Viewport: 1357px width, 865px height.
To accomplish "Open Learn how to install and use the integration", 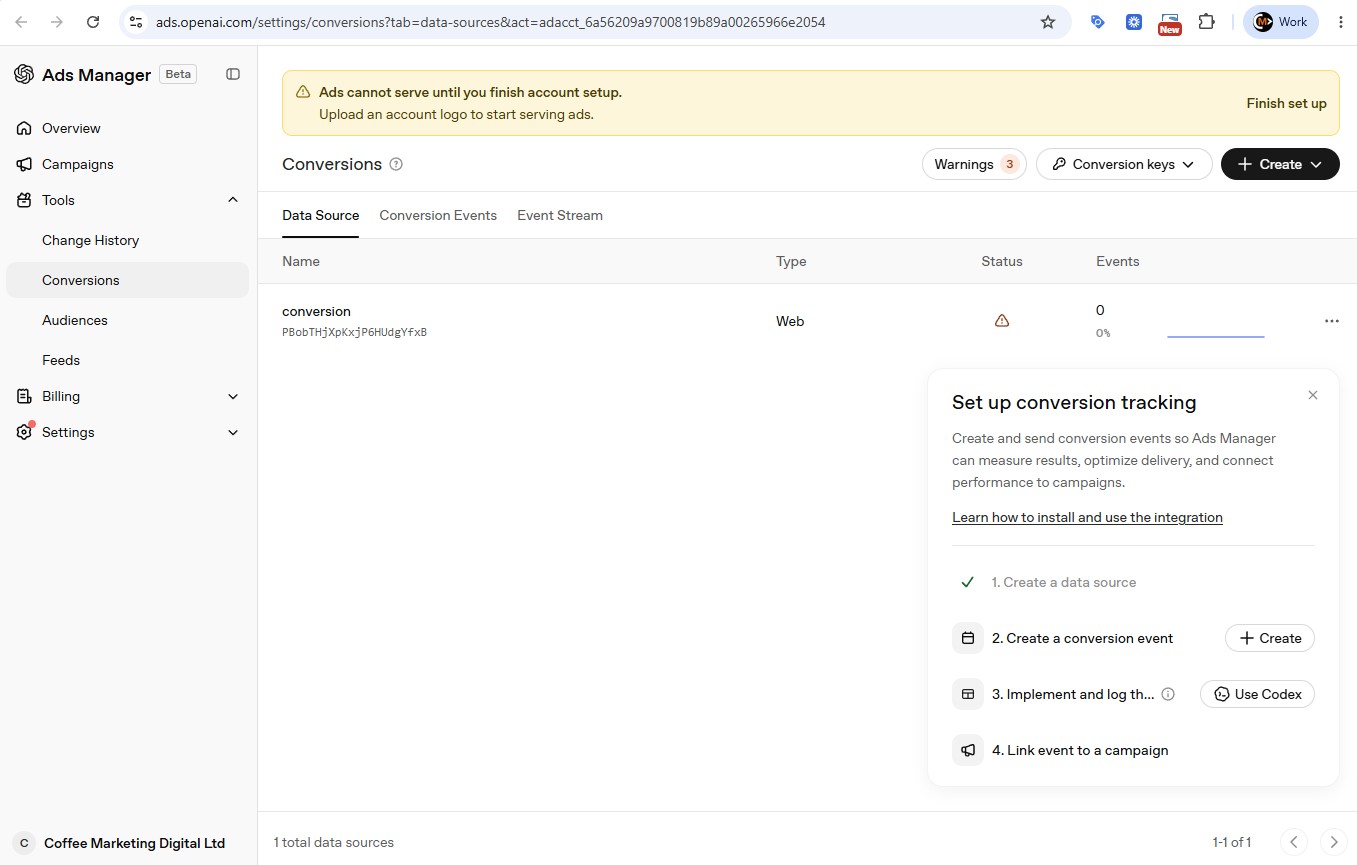I will pyautogui.click(x=1087, y=517).
